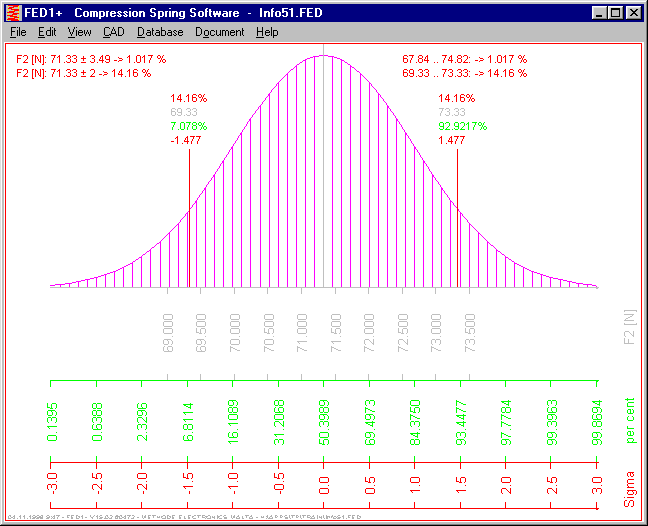The width and height of the screenshot is (648, 526).
Task: Click the peak of the bell curve
Action: coord(322,56)
